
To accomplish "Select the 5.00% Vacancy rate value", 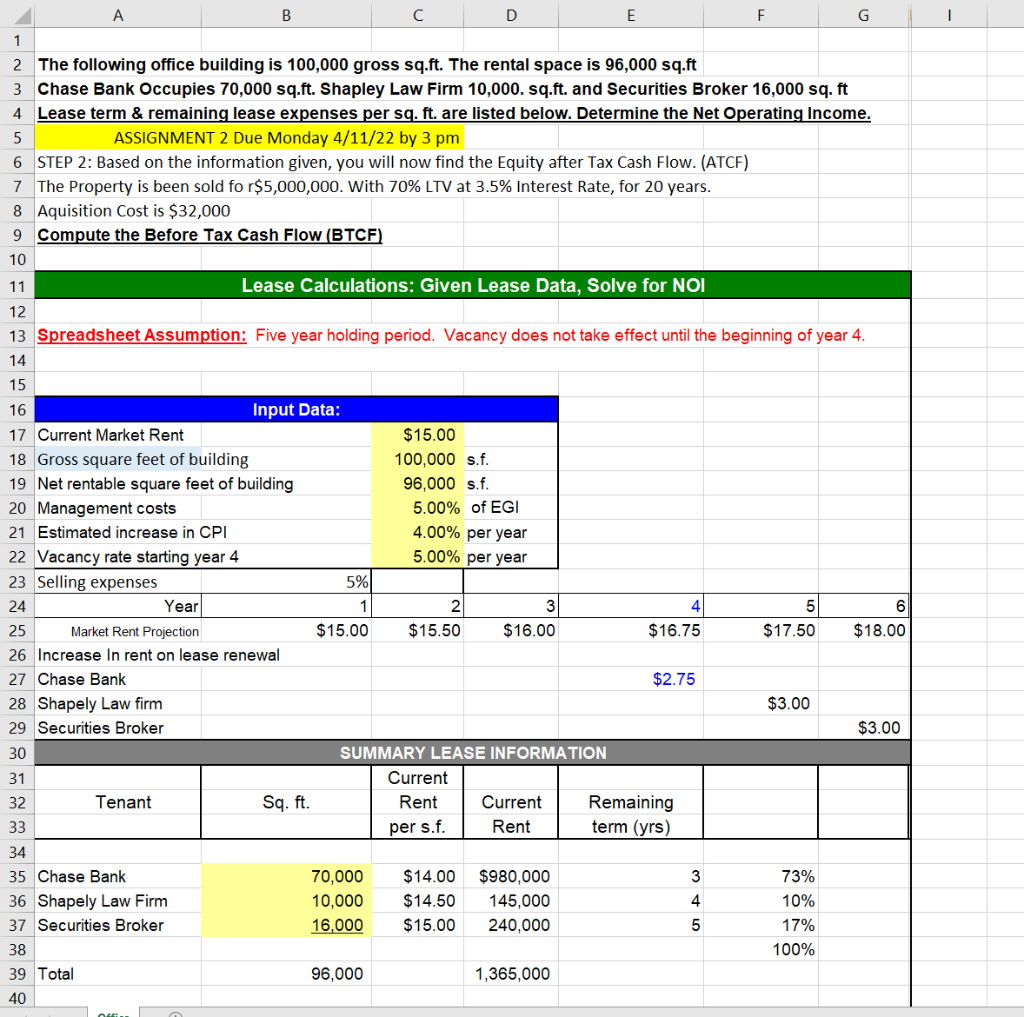I will [x=417, y=557].
